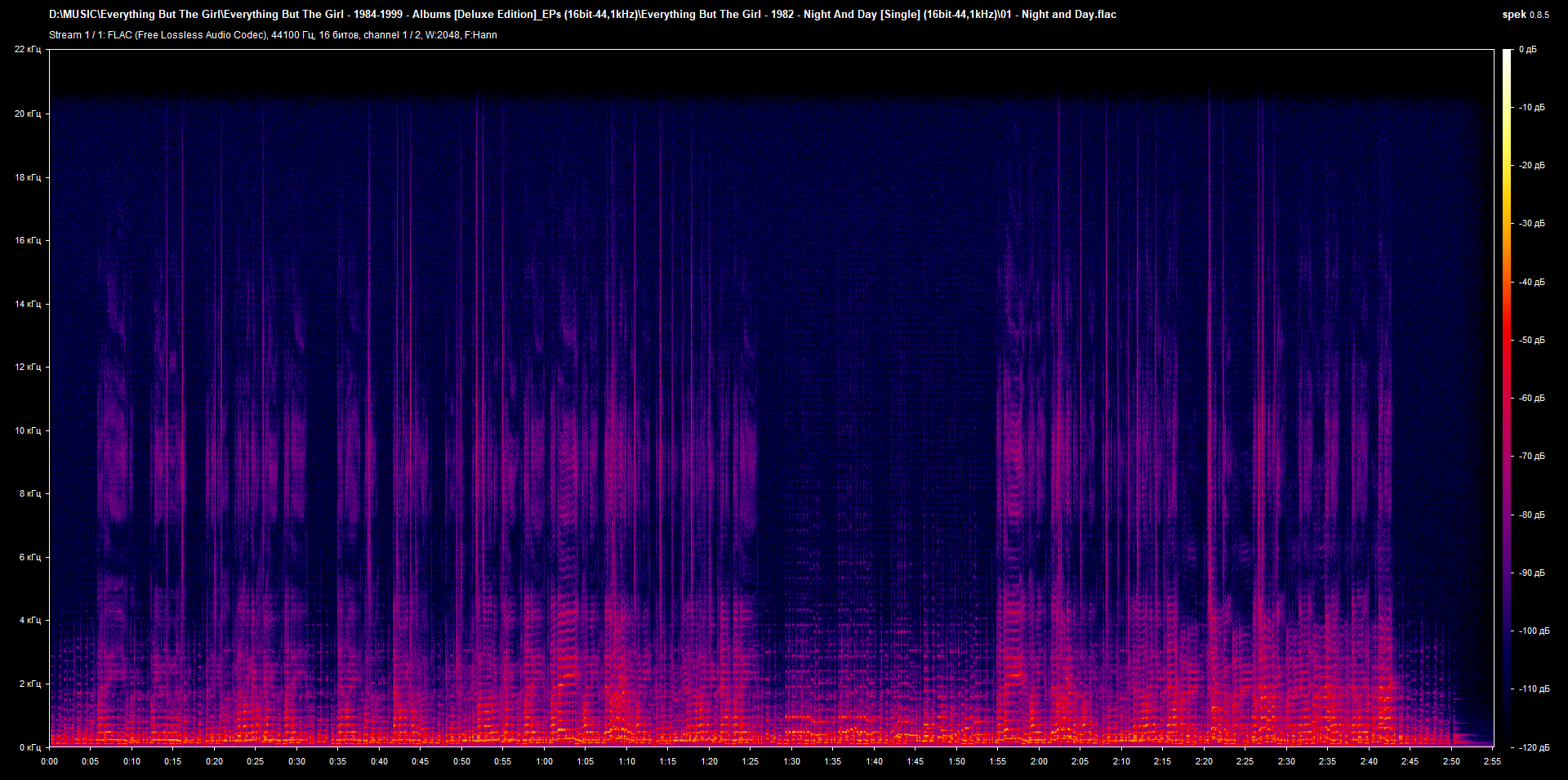Click the 6 кГц frequency axis label
Screen dimensions: 1568x780
coord(30,557)
